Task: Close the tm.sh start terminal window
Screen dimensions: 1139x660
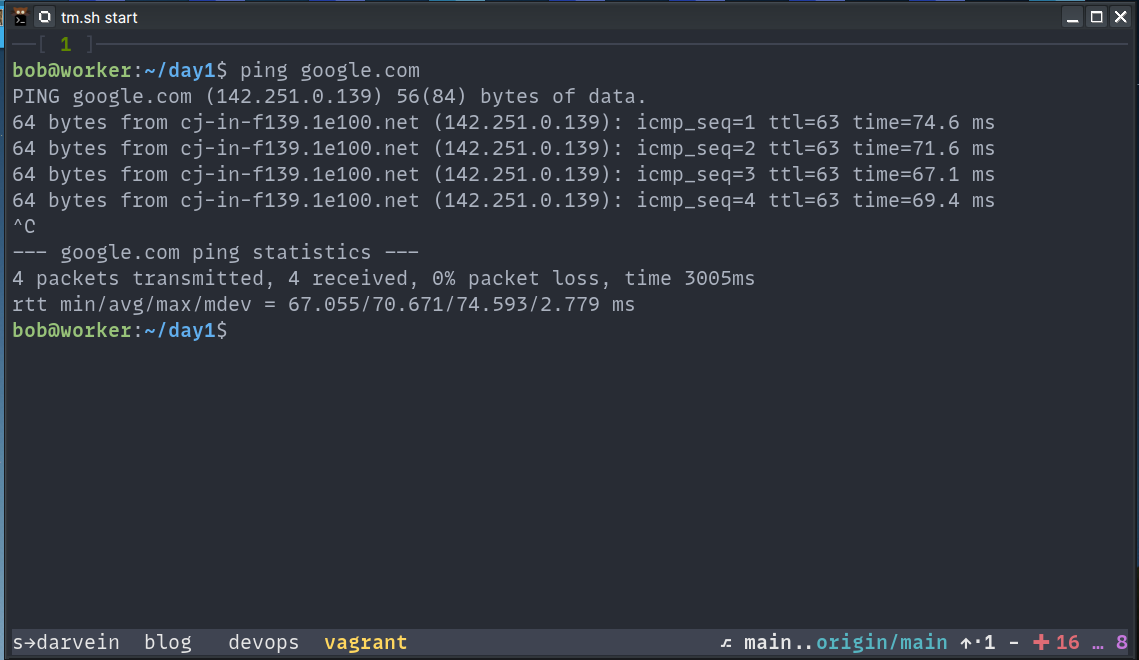Action: click(1121, 17)
